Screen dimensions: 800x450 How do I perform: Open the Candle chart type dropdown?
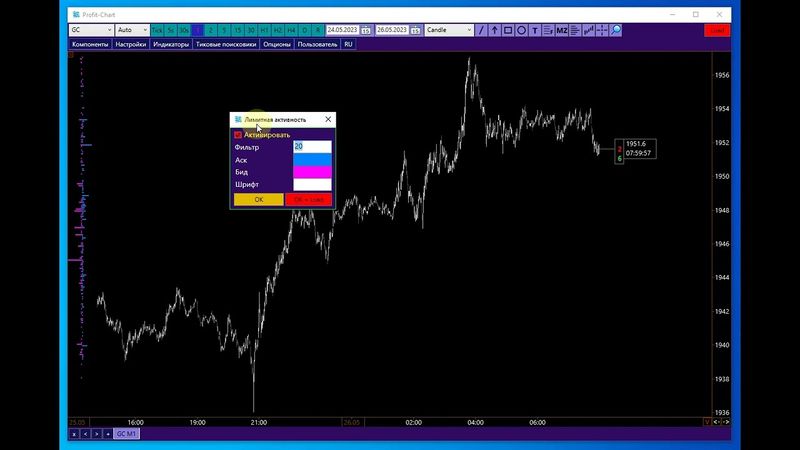point(469,30)
